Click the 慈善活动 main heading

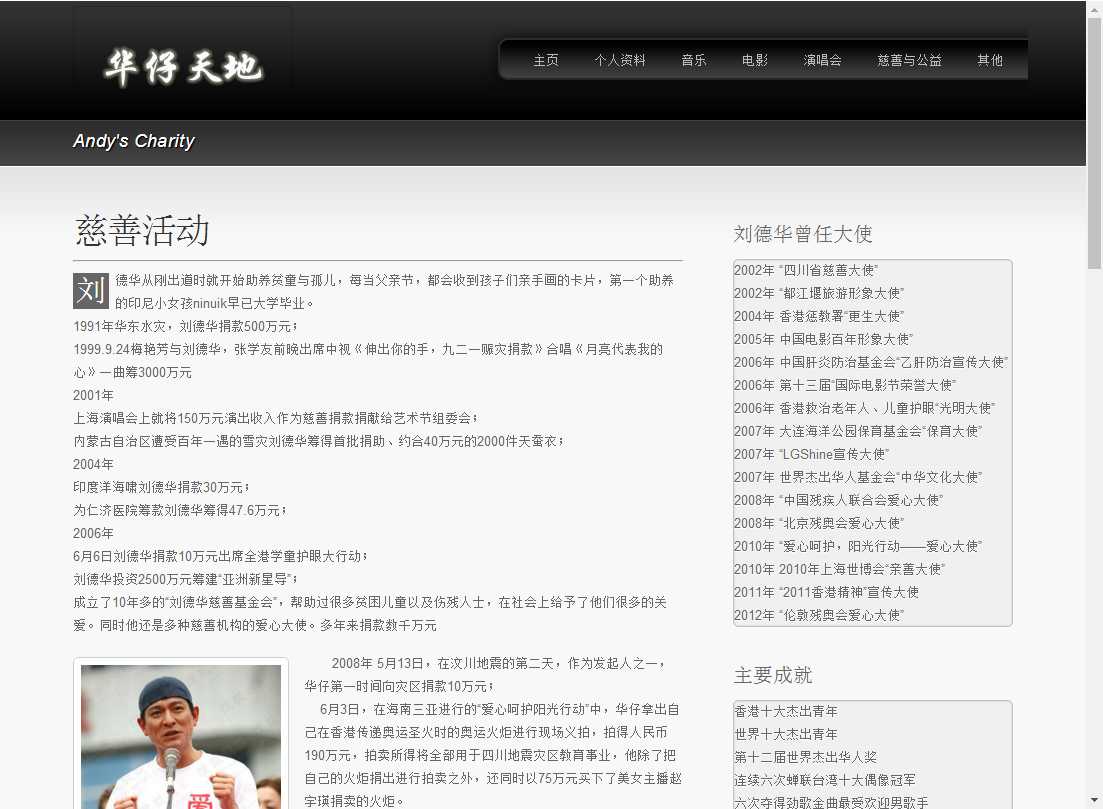(x=142, y=230)
